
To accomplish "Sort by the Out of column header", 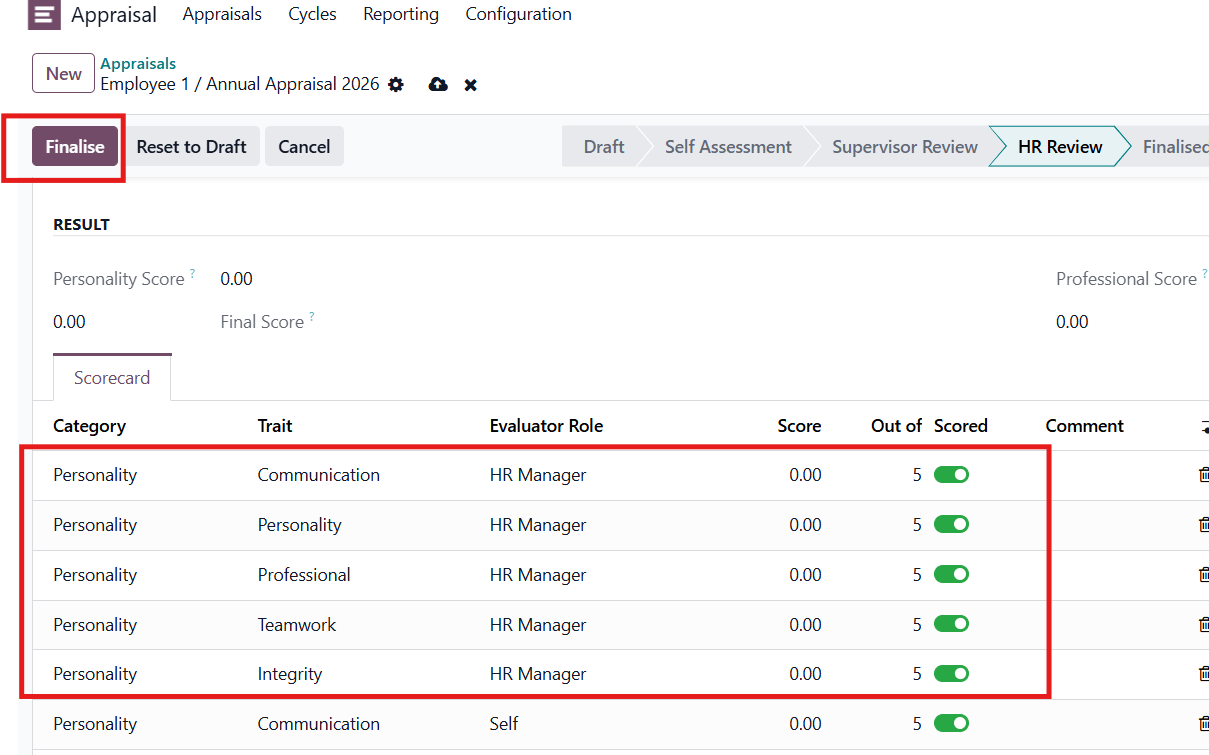I will click(x=896, y=426).
